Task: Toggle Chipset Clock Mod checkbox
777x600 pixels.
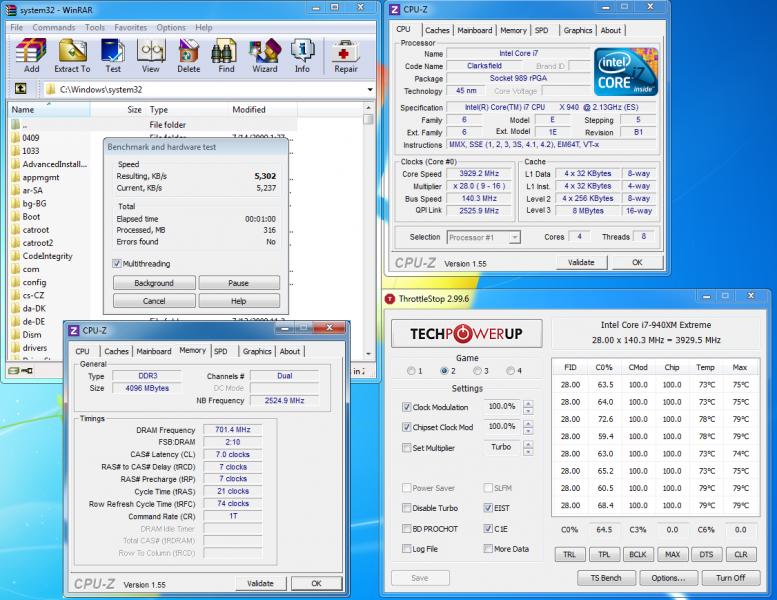Action: pos(406,427)
